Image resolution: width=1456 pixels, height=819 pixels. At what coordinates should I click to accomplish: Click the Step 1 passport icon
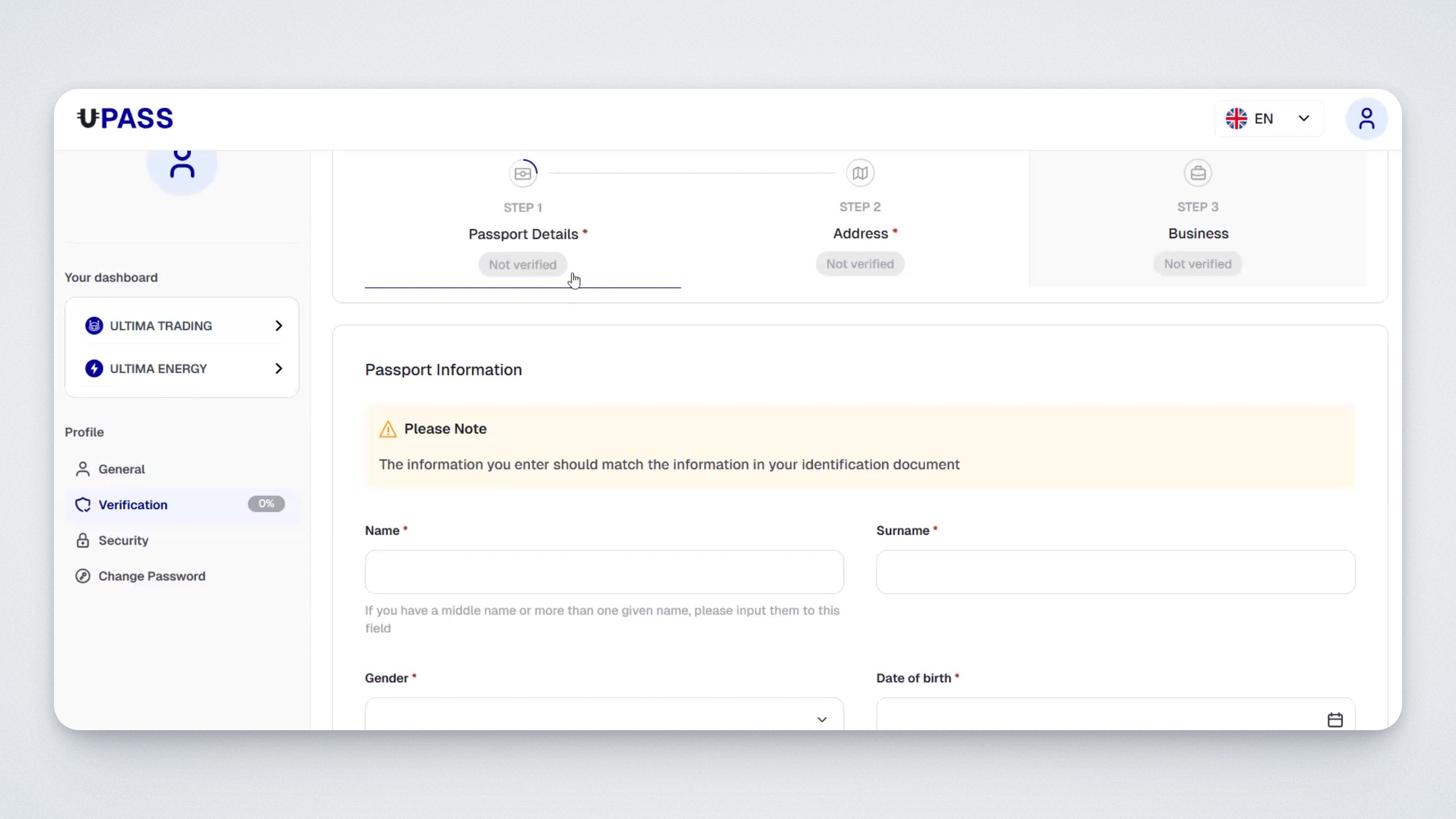(523, 173)
